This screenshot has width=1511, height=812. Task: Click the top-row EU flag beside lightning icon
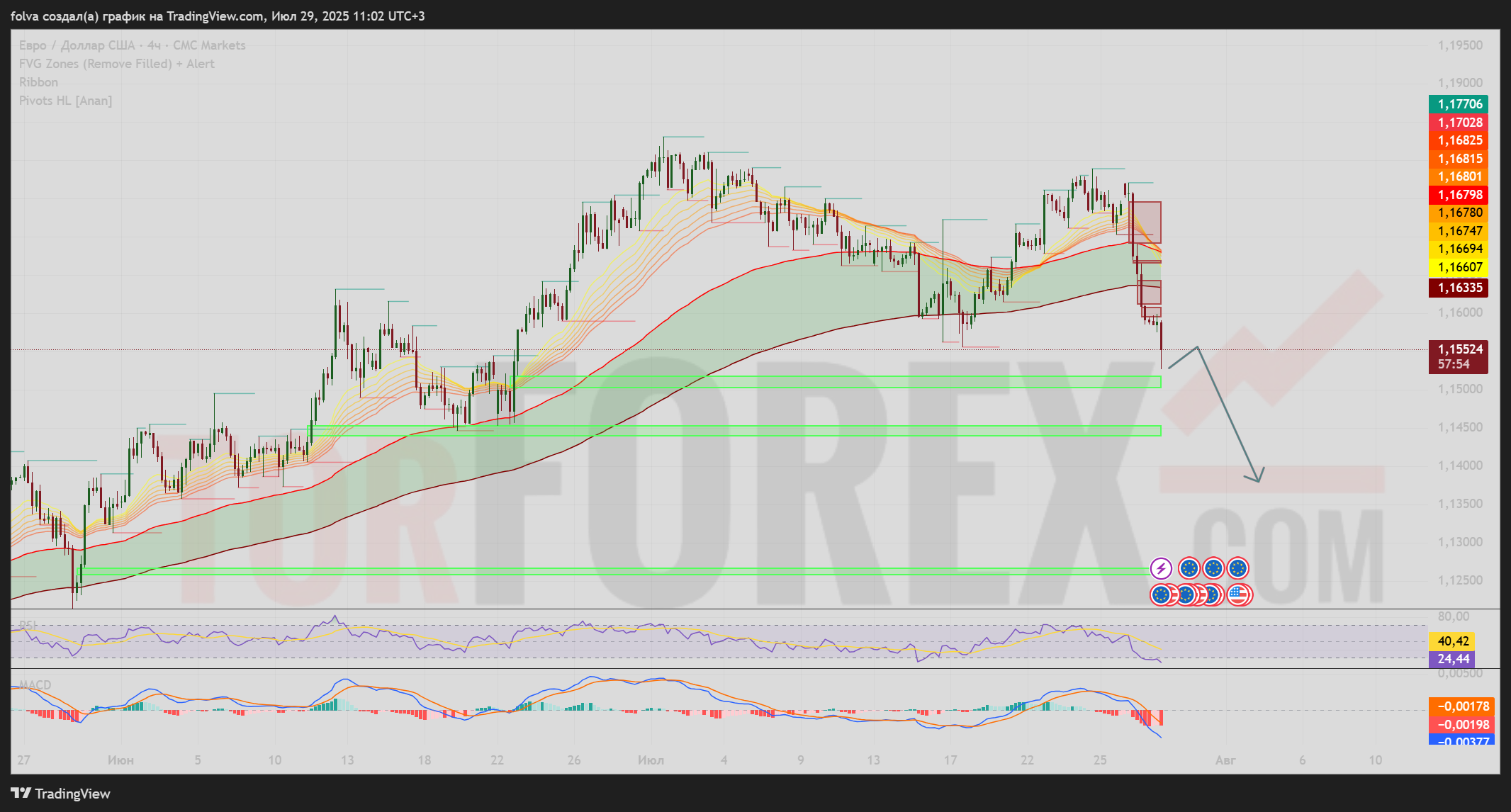[1189, 568]
